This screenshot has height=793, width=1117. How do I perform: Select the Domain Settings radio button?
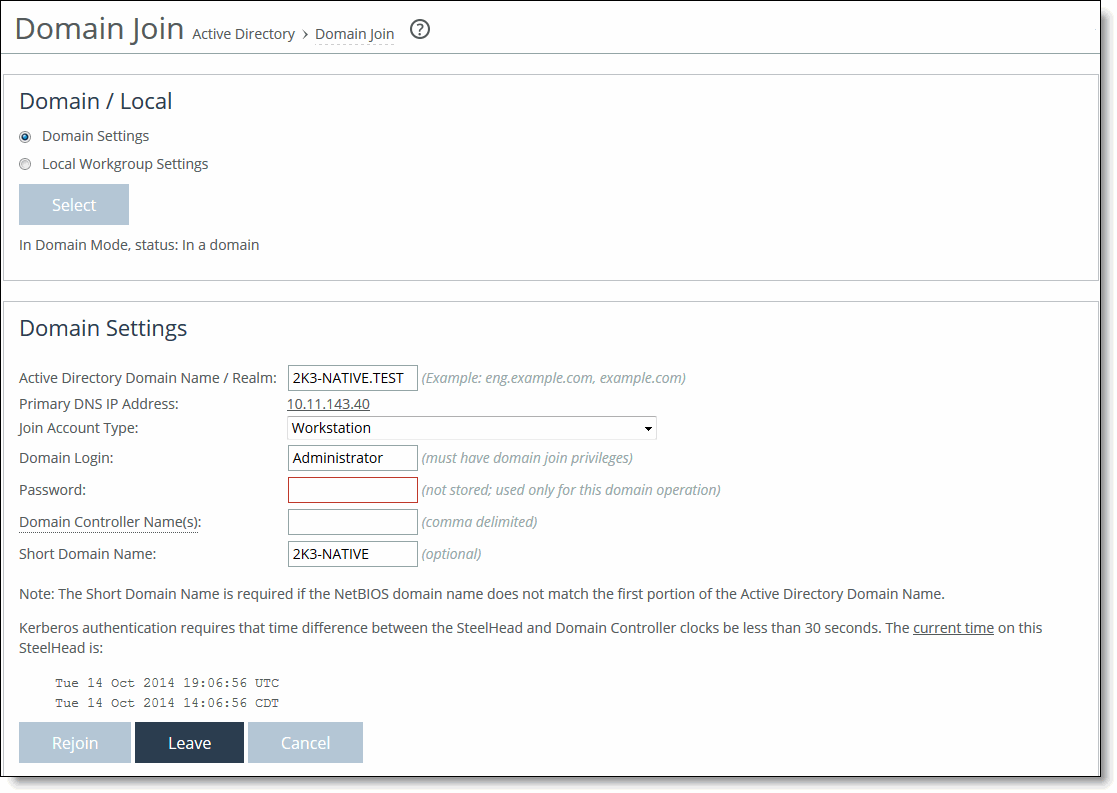point(24,136)
